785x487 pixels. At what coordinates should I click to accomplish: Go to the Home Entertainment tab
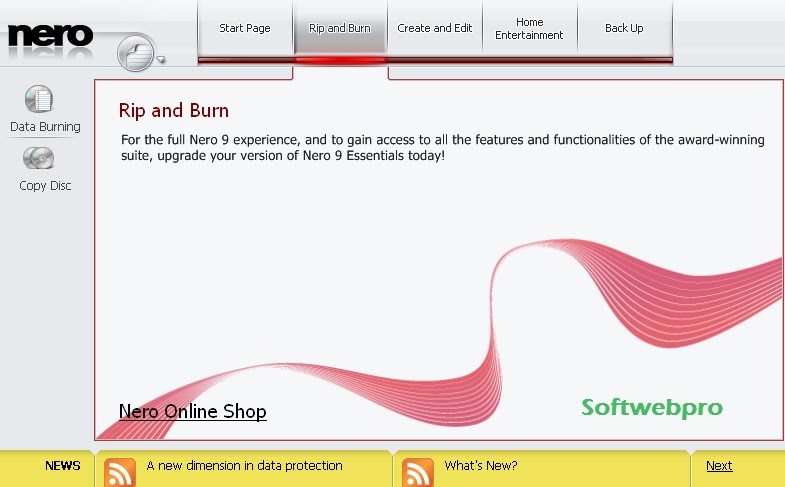coord(529,28)
